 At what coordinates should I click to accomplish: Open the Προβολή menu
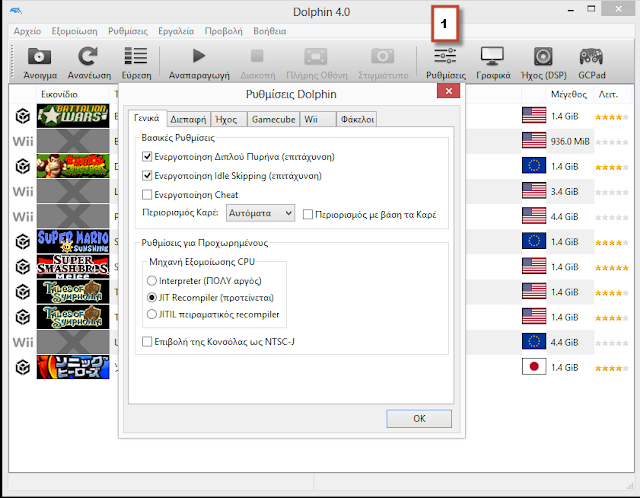(223, 31)
